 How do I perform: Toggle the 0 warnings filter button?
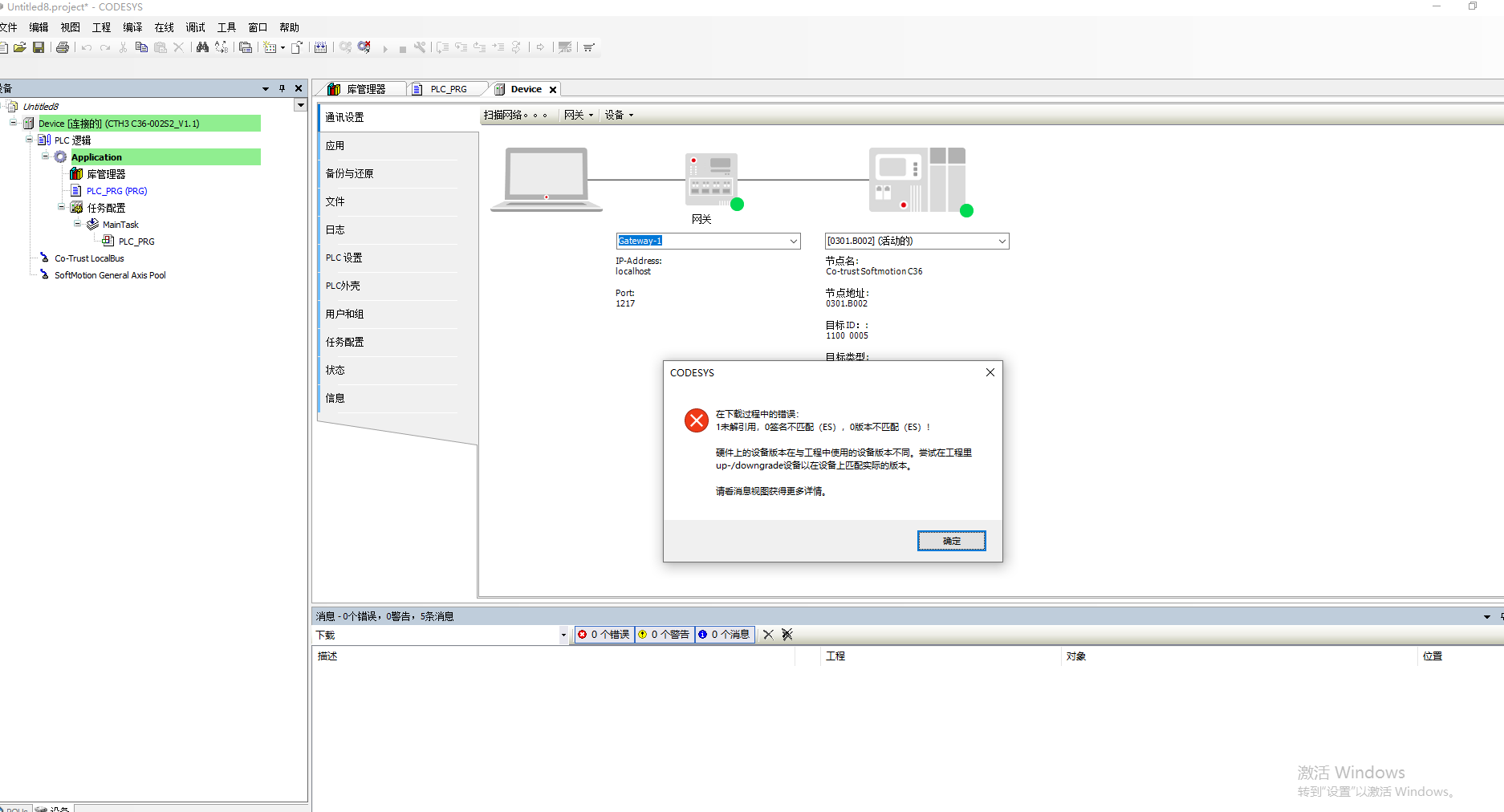coord(665,635)
